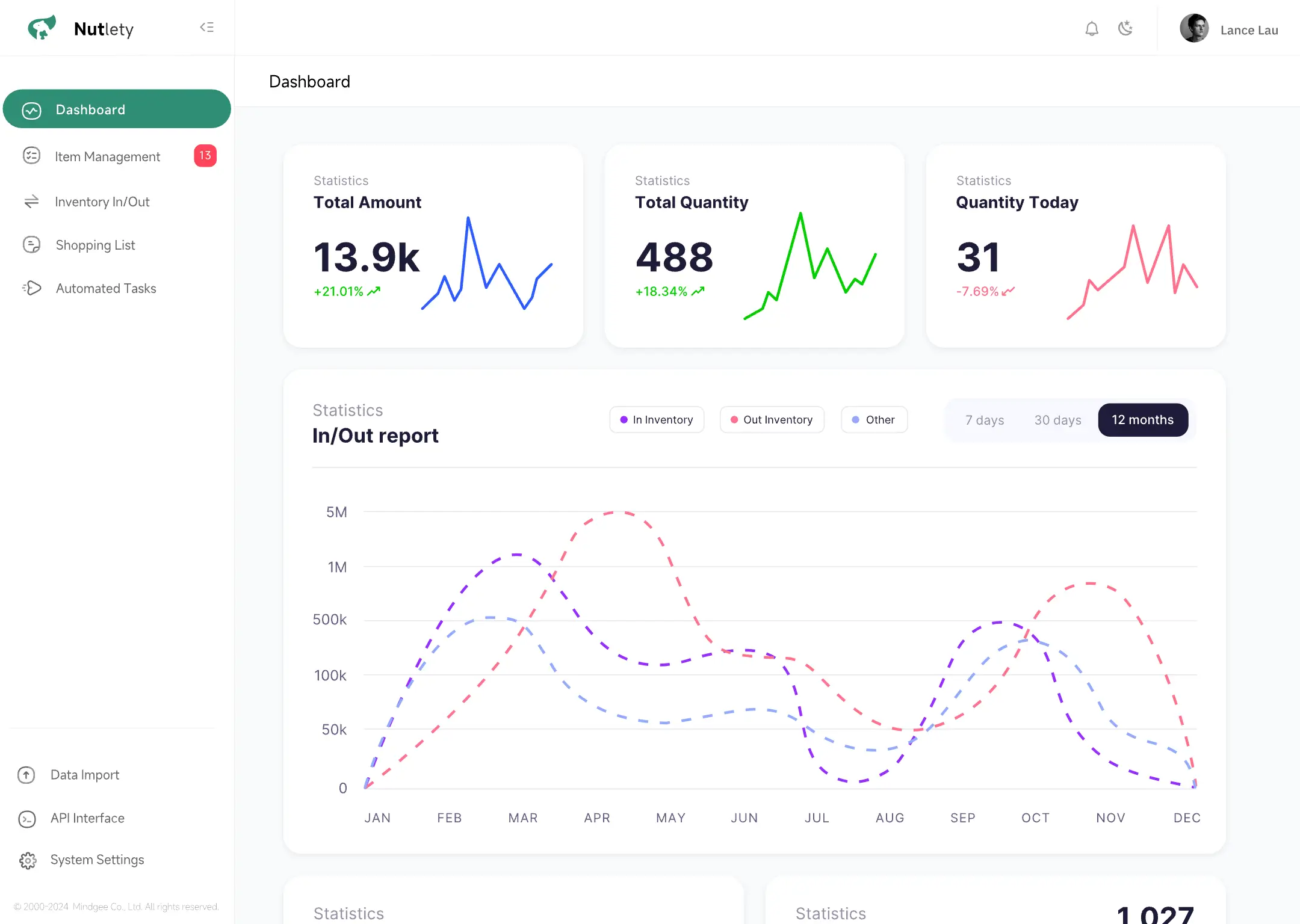This screenshot has height=924, width=1300.
Task: Click the Total Quantity green sparkline chart
Action: click(810, 265)
